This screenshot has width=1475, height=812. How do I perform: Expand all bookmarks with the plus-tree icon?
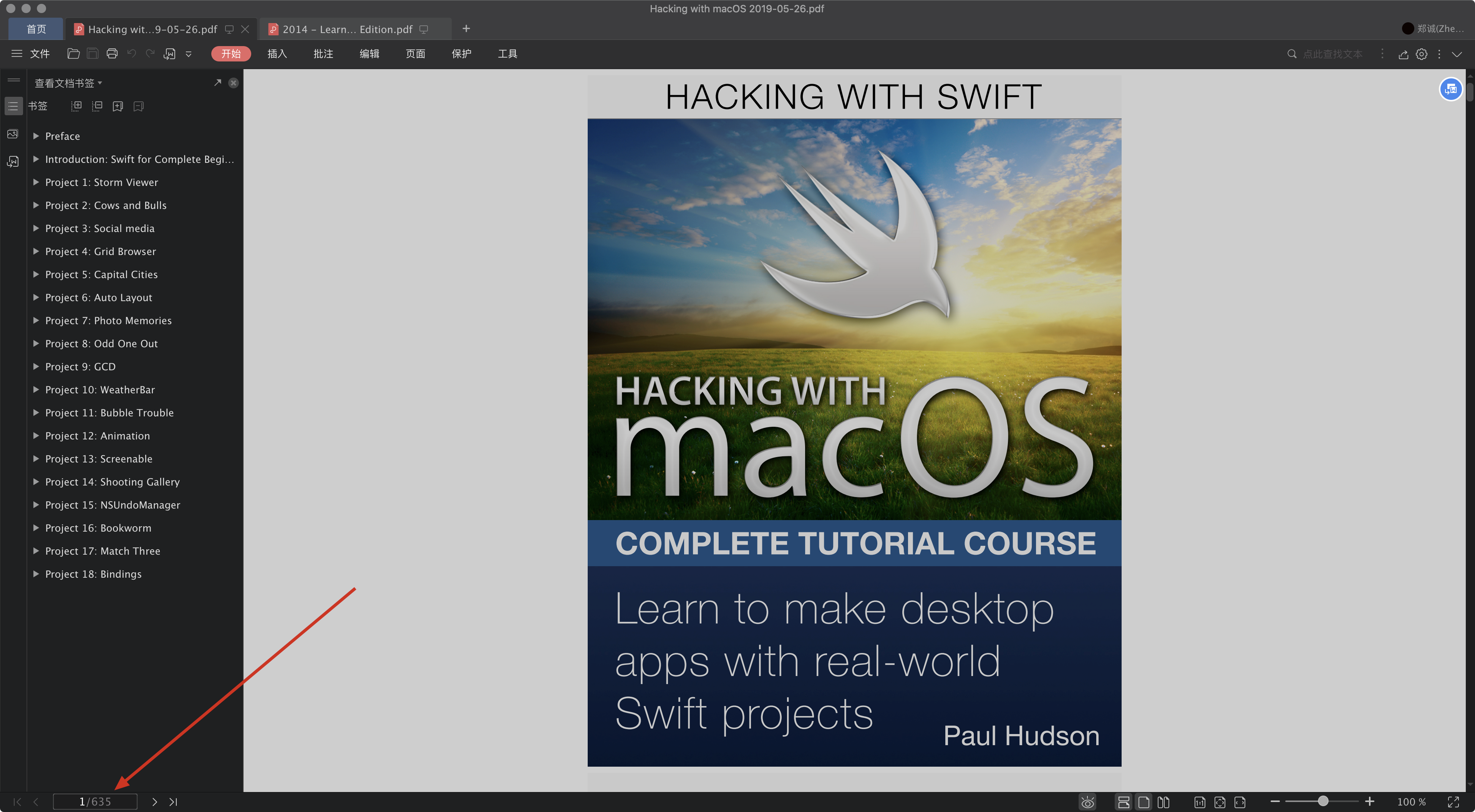pyautogui.click(x=76, y=106)
